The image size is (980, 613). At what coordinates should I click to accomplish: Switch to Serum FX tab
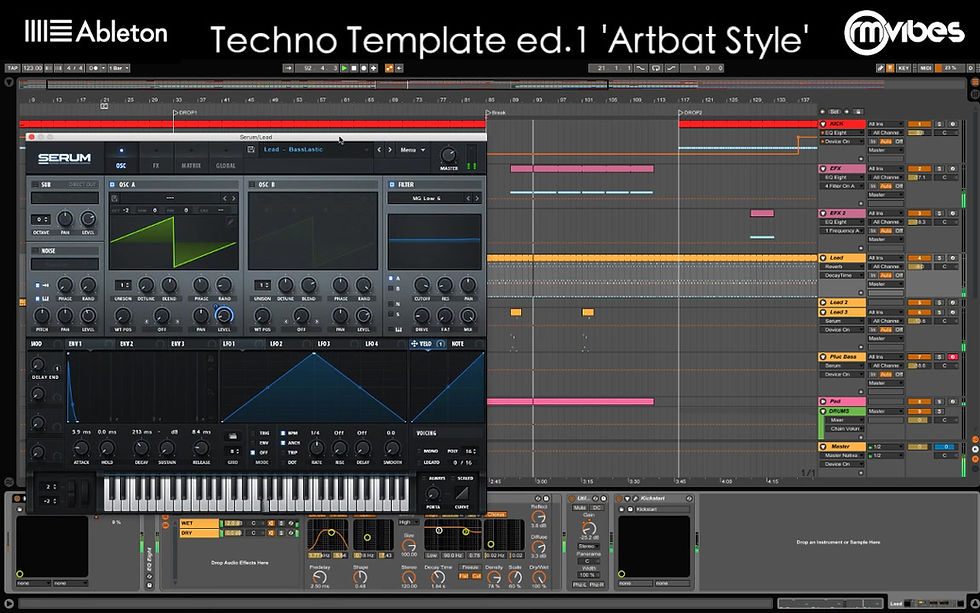tap(156, 158)
